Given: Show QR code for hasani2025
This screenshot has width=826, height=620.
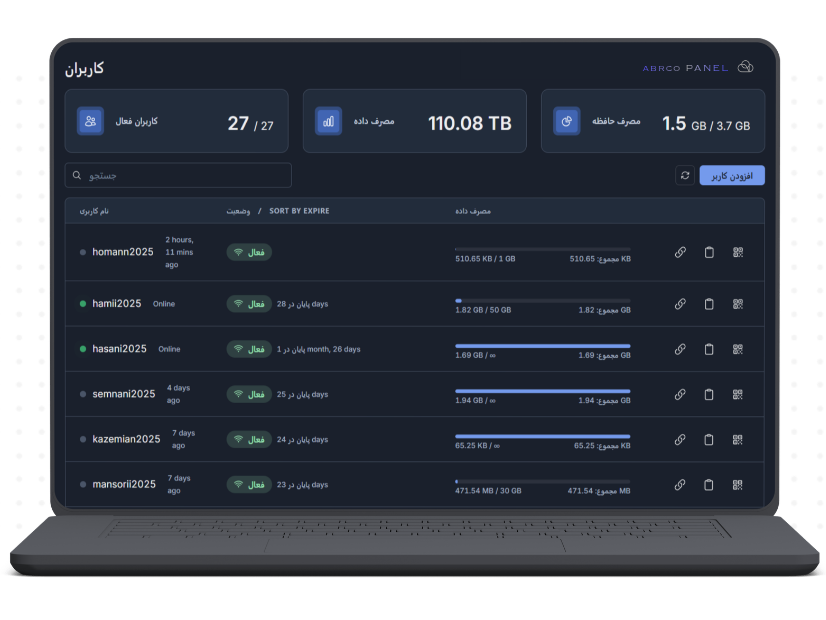Looking at the screenshot, I should pyautogui.click(x=738, y=349).
